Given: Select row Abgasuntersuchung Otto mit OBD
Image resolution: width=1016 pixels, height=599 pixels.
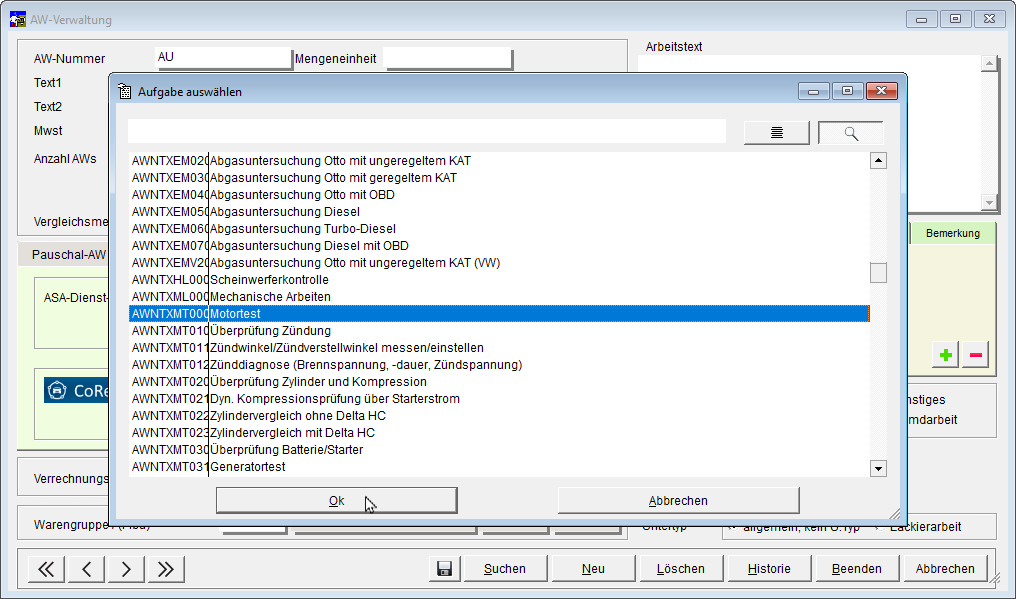Looking at the screenshot, I should pyautogui.click(x=499, y=194).
